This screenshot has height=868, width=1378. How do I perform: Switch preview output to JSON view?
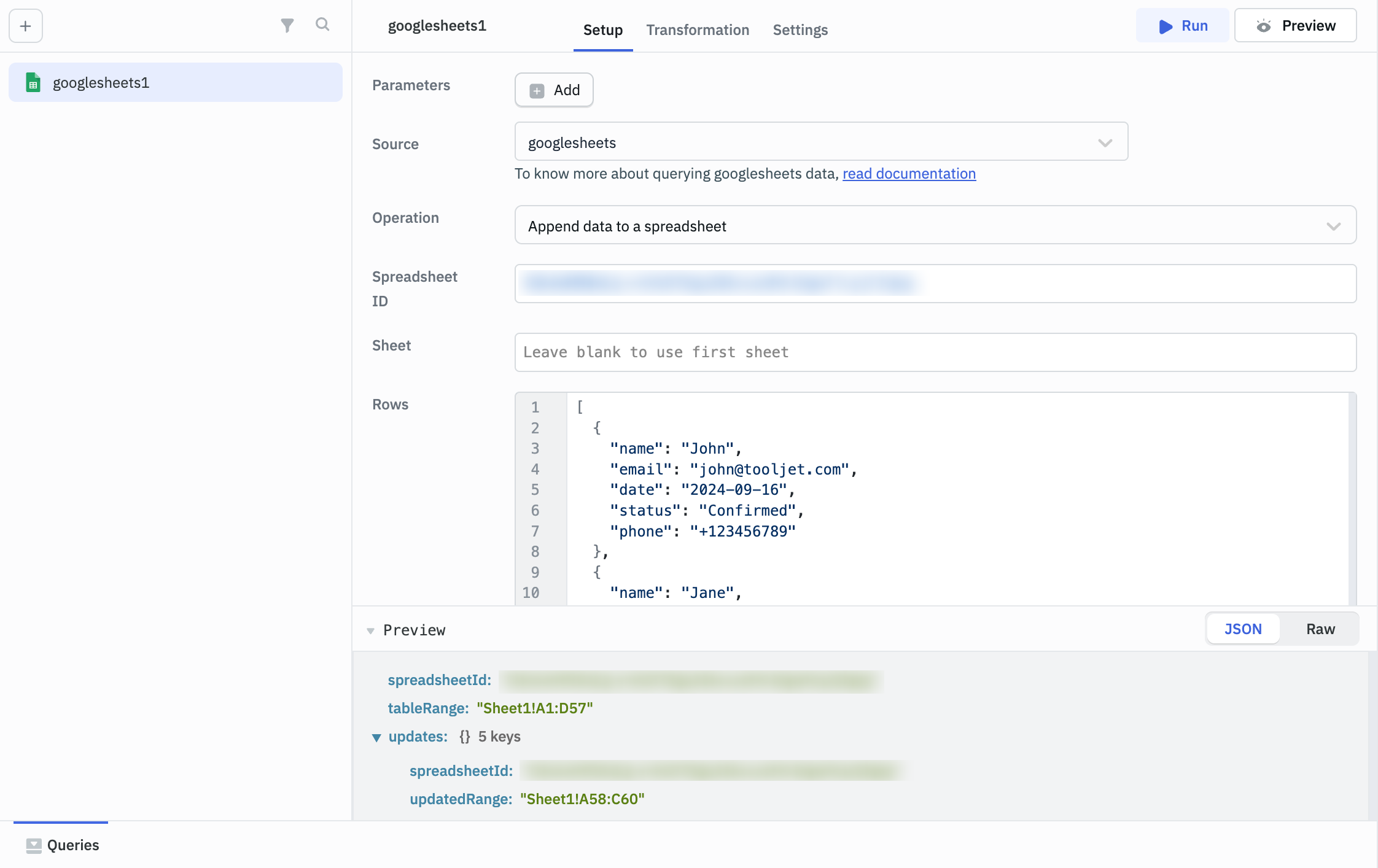pos(1242,629)
